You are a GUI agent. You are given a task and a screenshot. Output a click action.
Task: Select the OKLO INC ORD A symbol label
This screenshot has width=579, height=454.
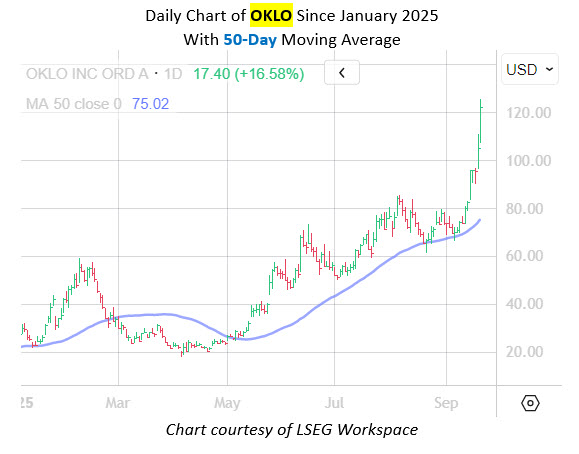pyautogui.click(x=87, y=74)
